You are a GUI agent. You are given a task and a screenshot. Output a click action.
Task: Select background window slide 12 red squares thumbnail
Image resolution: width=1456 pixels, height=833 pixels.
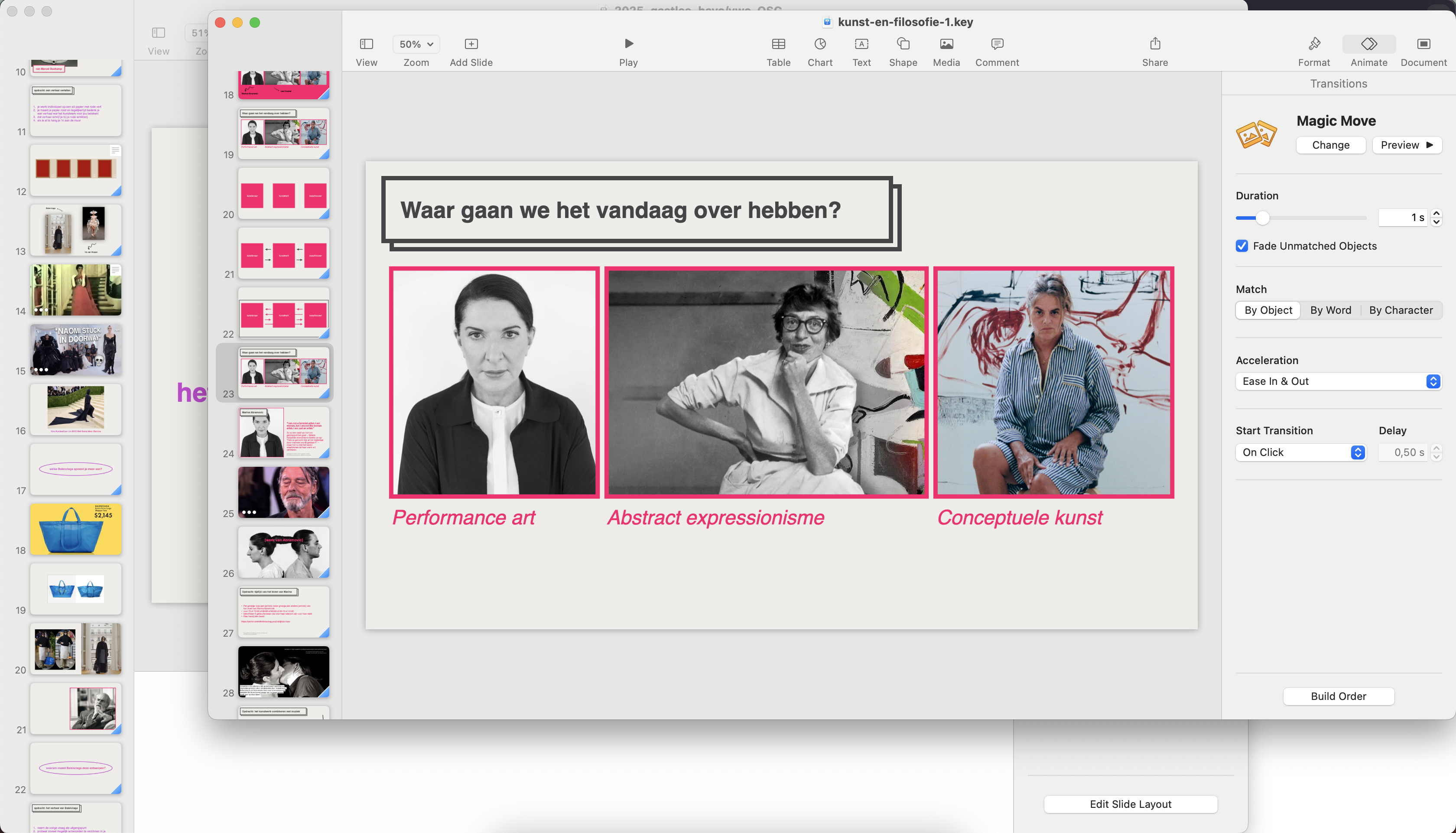75,170
